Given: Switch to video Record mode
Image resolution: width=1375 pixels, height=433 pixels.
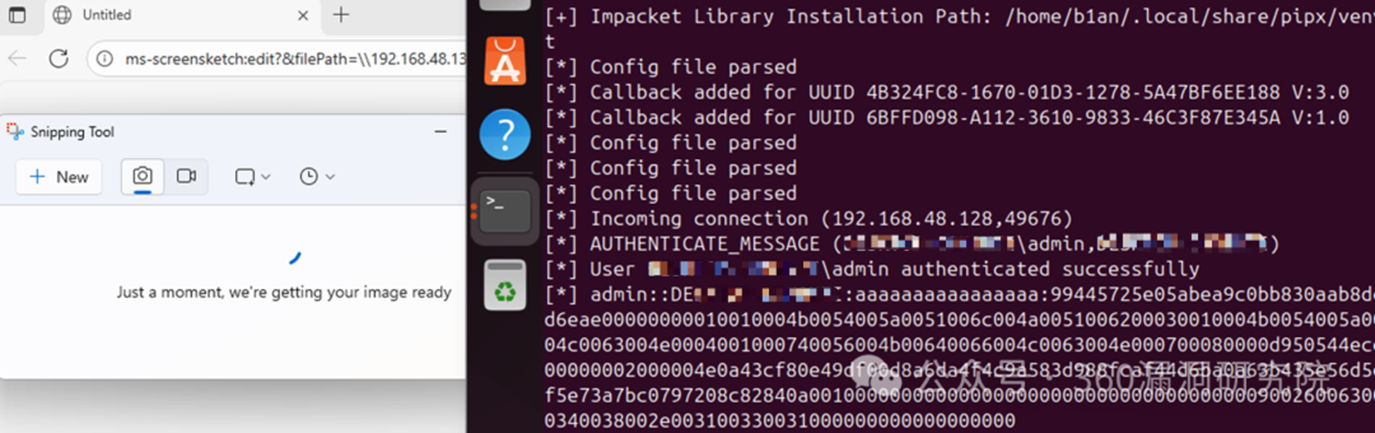Looking at the screenshot, I should 186,176.
